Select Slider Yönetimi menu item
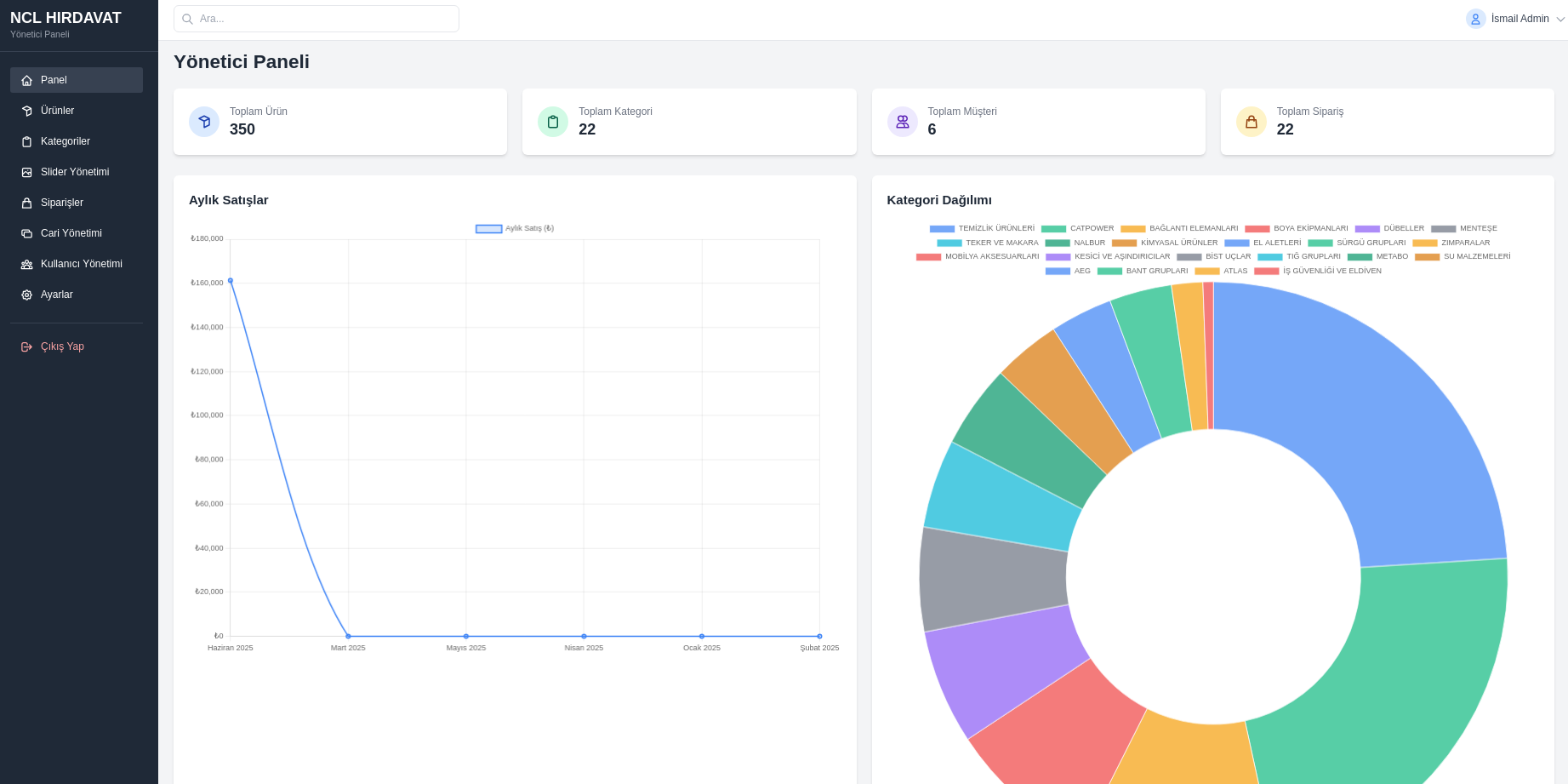The height and width of the screenshot is (784, 1568). pyautogui.click(x=77, y=172)
